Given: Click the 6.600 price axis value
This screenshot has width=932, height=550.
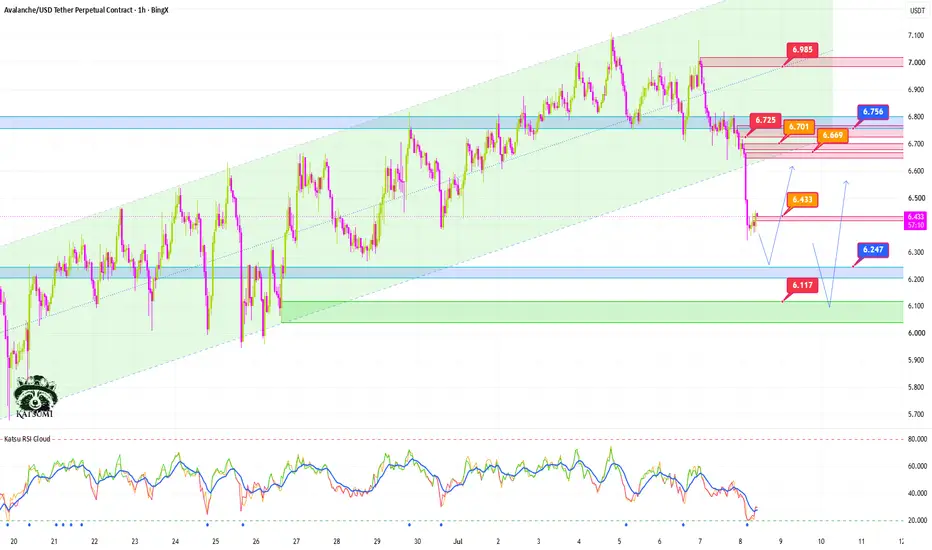Looking at the screenshot, I should [916, 171].
